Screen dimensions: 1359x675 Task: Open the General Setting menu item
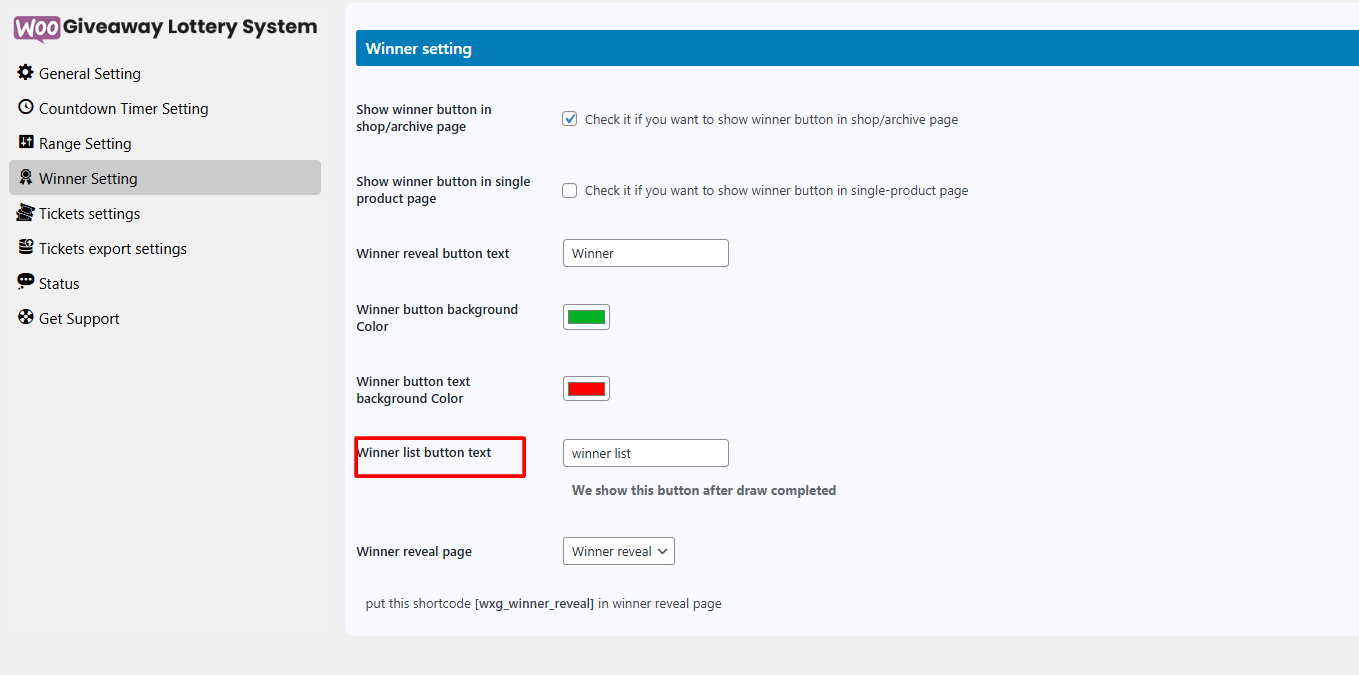(x=89, y=74)
